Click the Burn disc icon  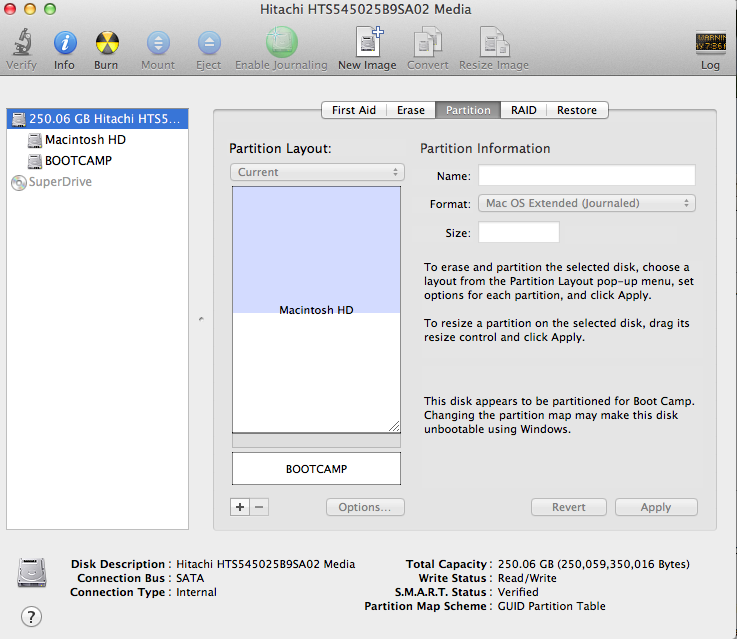pos(107,43)
